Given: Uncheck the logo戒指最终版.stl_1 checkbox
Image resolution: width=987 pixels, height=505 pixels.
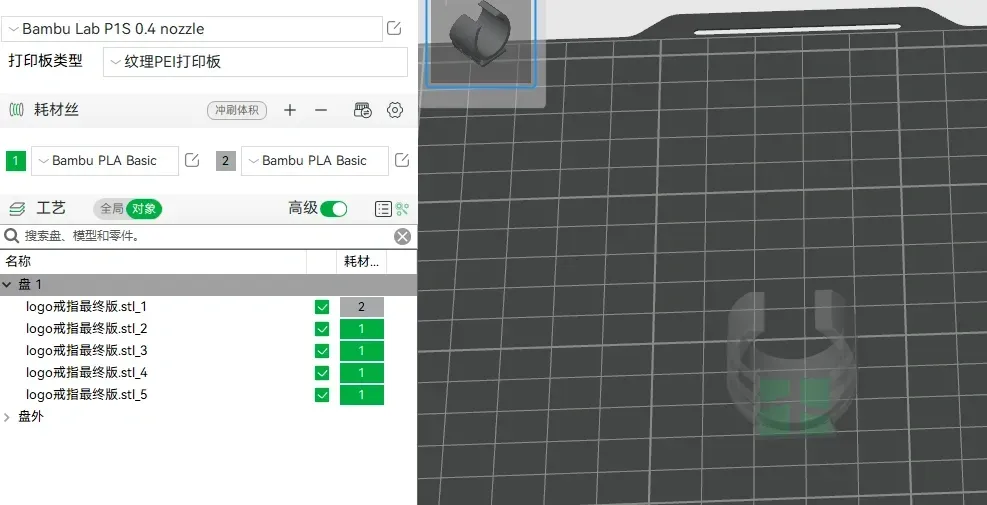Looking at the screenshot, I should click(322, 307).
